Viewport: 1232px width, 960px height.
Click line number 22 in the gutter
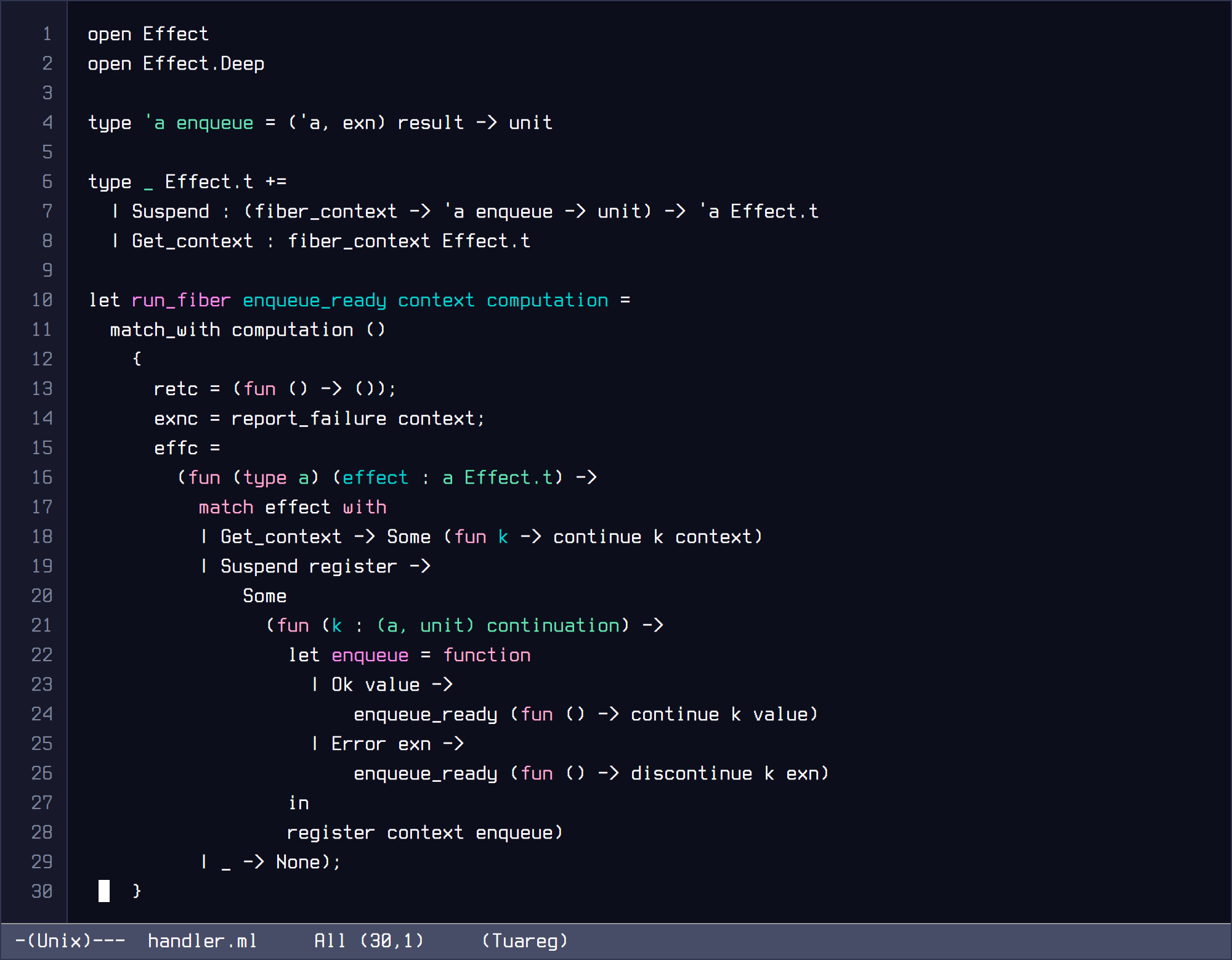click(x=42, y=655)
